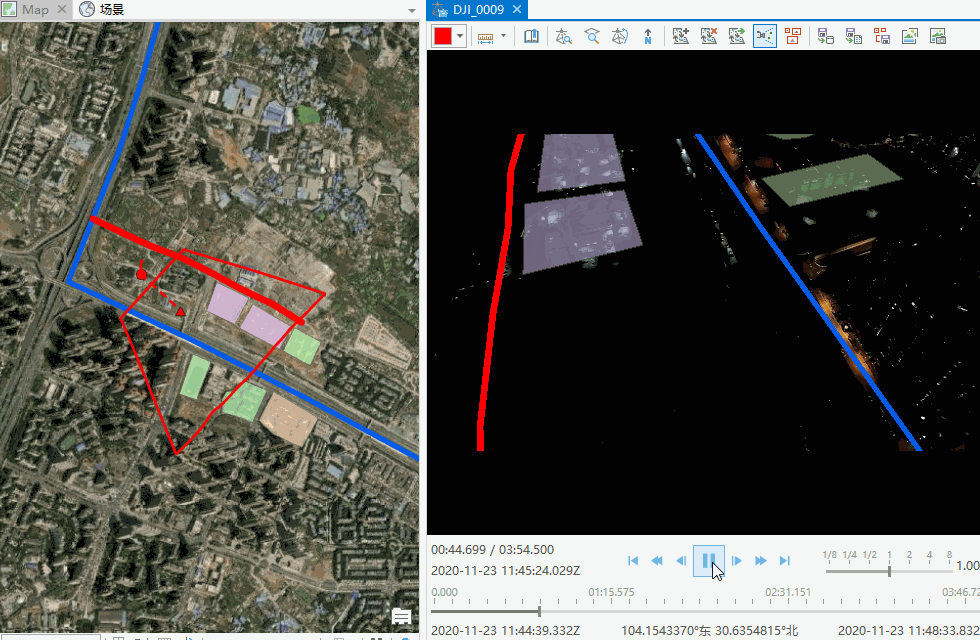Open the bookmarks book icon
The width and height of the screenshot is (980, 640).
pos(531,36)
